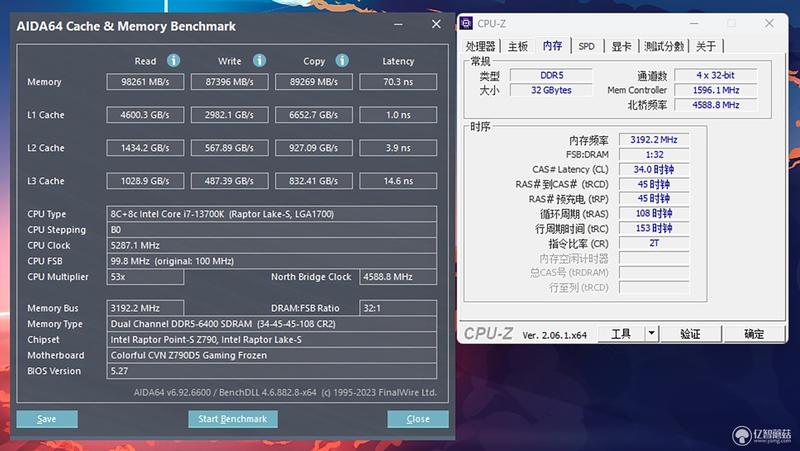
Task: Select the 内存 tab in CPU-Z
Action: coord(553,46)
